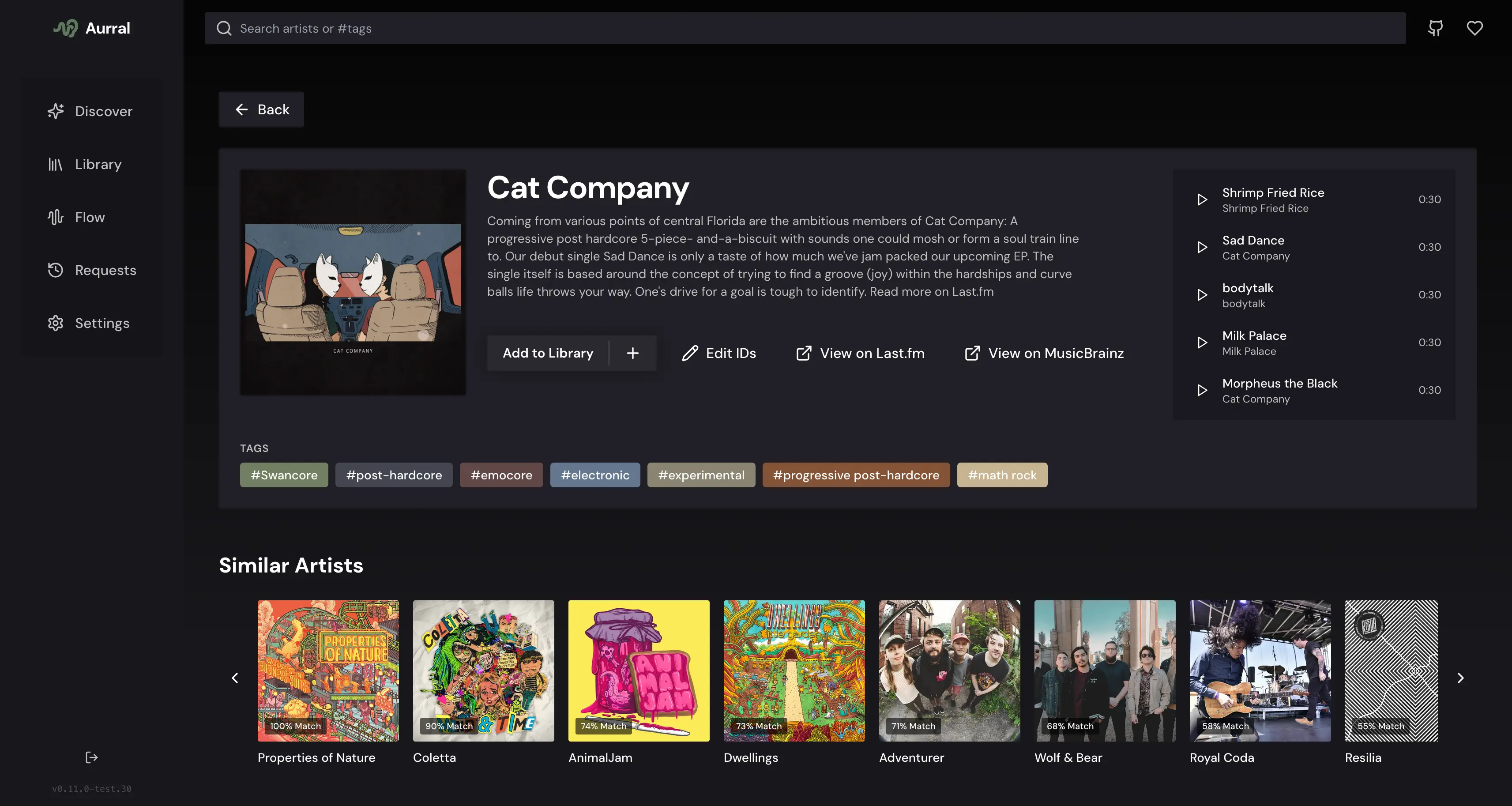Play the Shrimp Fried Rice preview
The width and height of the screenshot is (1512, 806).
pos(1202,200)
